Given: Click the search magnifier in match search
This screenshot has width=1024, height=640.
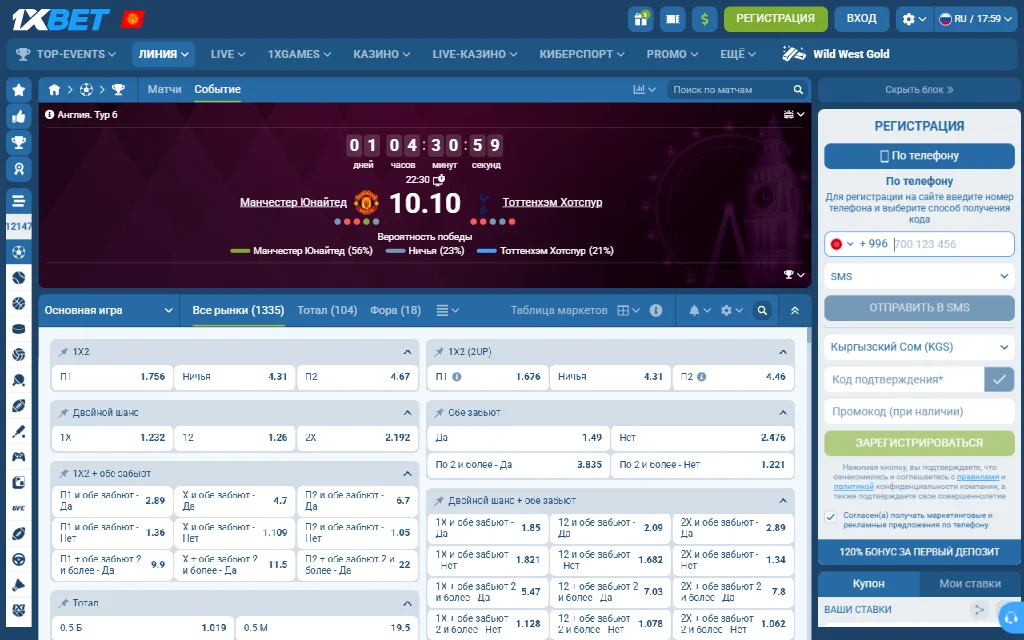Looking at the screenshot, I should 798,89.
